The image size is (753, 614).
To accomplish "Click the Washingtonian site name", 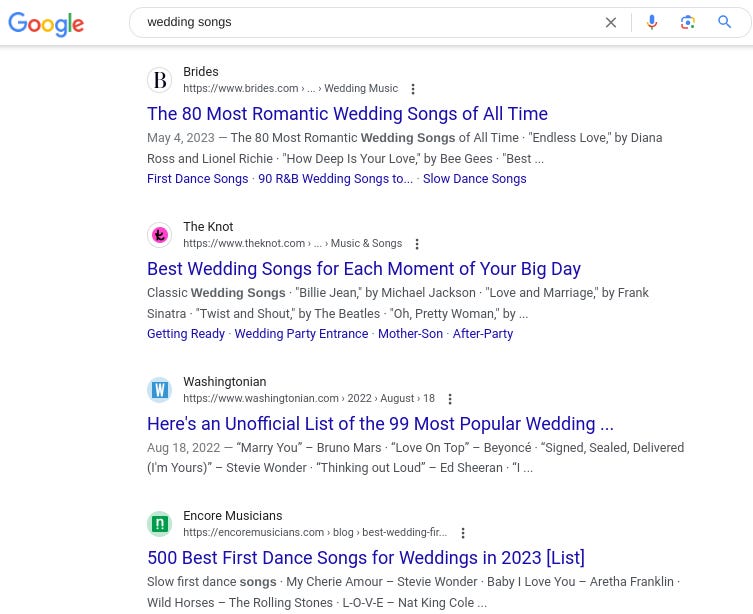I will 224,382.
